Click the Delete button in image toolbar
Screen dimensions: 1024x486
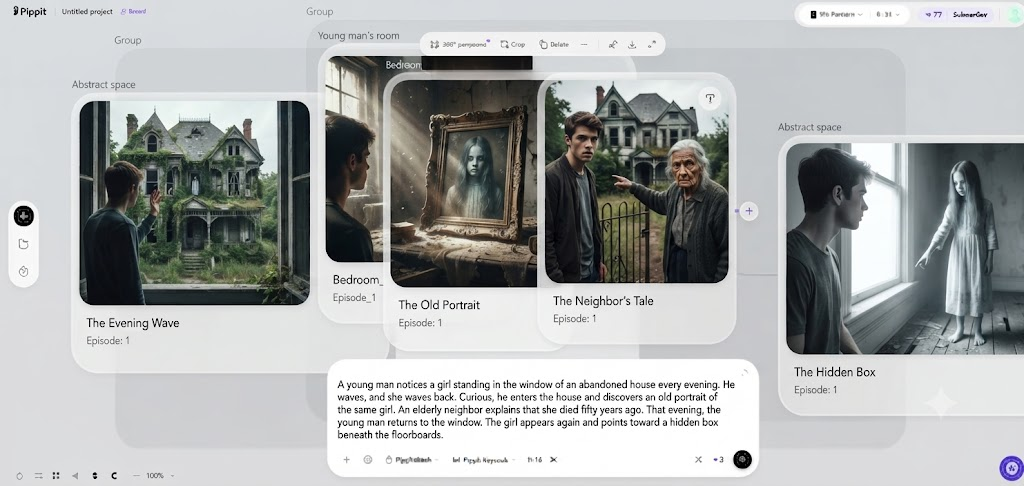coord(554,44)
